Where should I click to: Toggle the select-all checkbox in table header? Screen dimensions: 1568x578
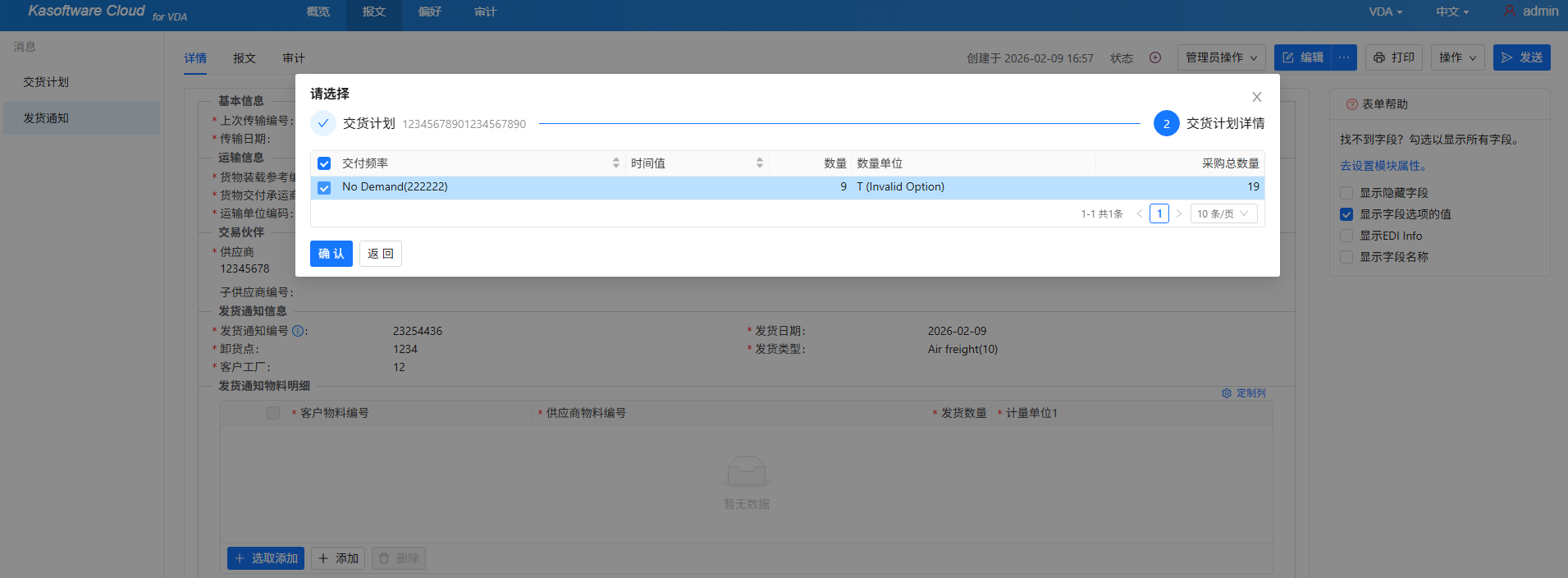pos(324,163)
